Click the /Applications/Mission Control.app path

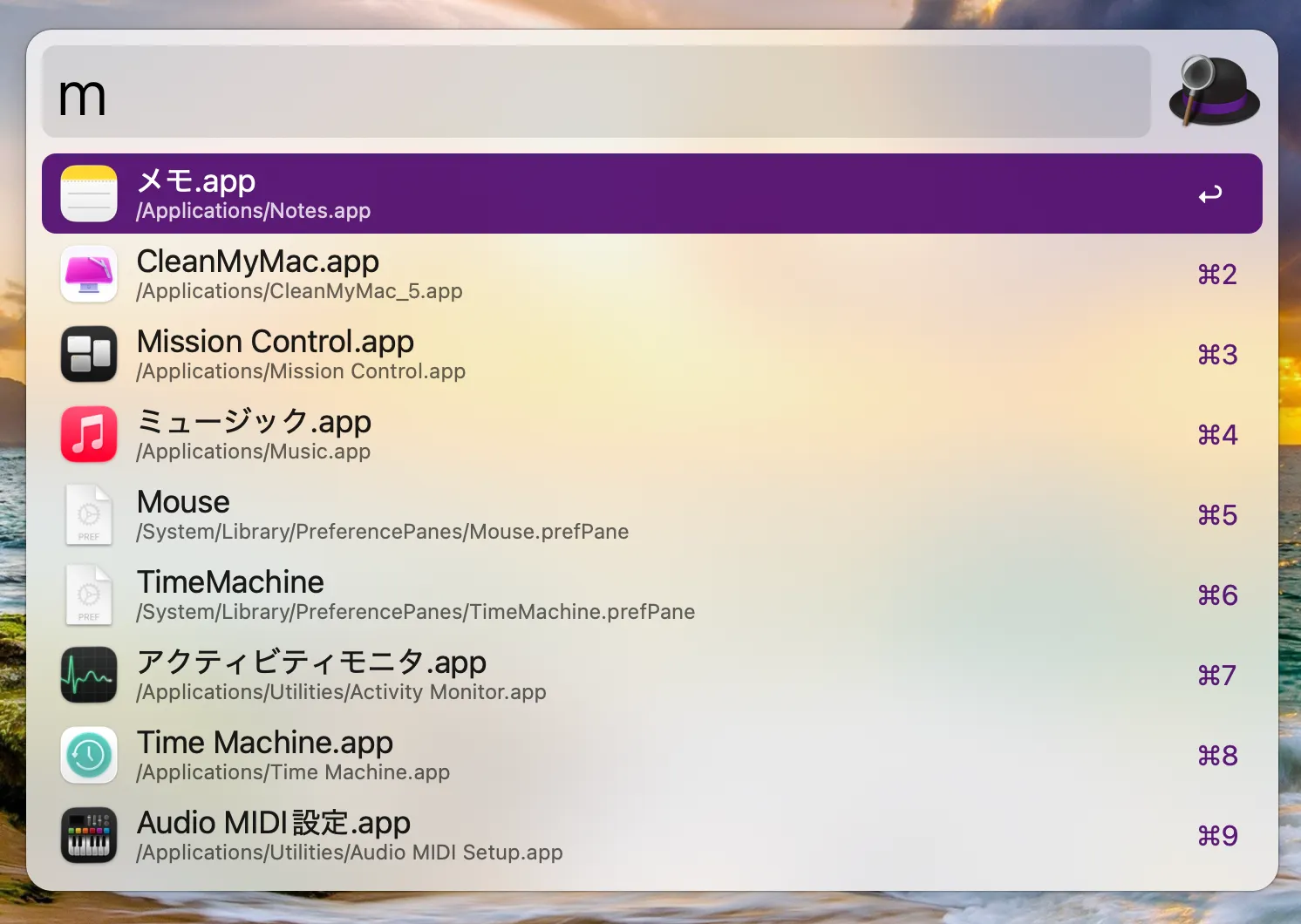point(301,371)
